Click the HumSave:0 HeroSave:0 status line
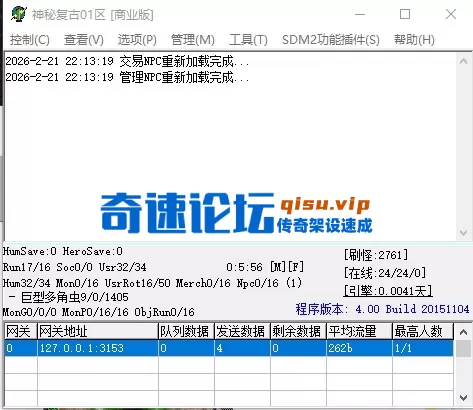This screenshot has width=473, height=410. point(63,251)
